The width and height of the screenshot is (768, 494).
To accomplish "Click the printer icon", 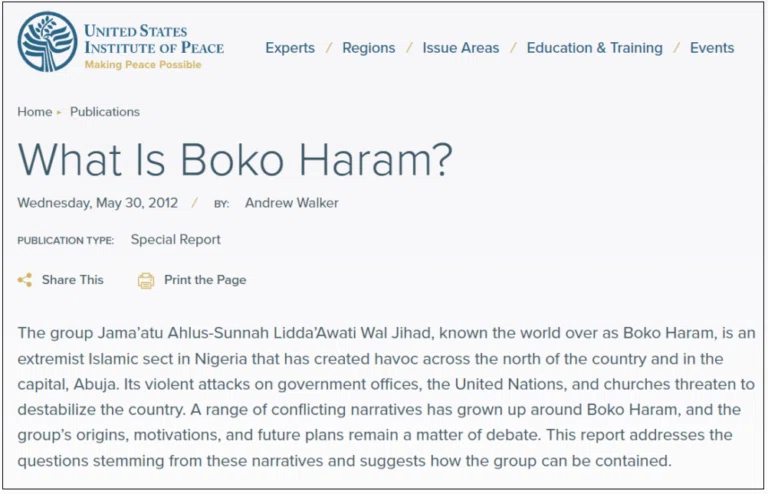I will point(145,281).
